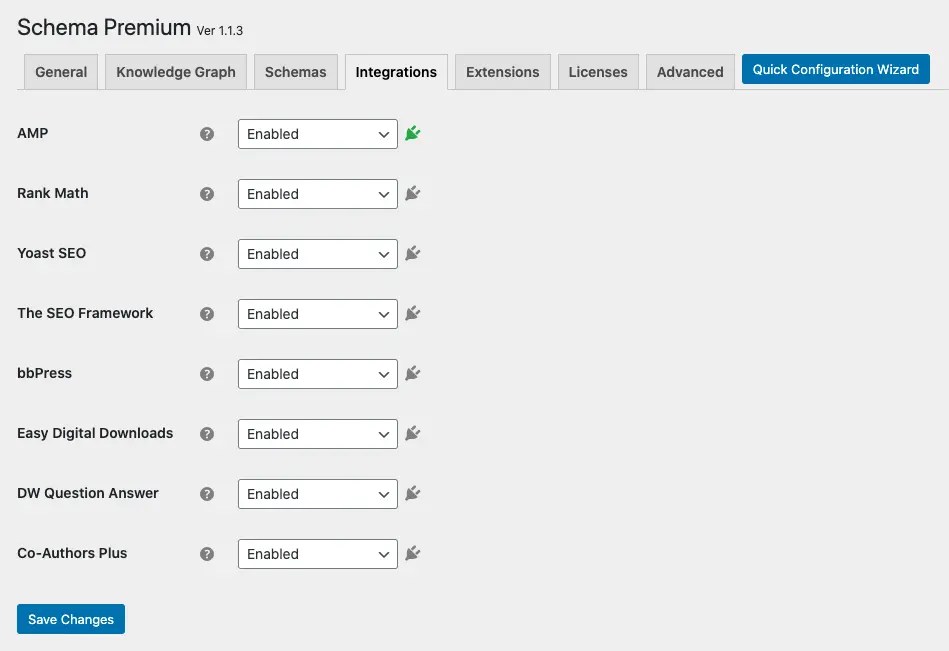Click the plug icon beside Rank Math
Image resolution: width=949 pixels, height=651 pixels.
click(412, 193)
